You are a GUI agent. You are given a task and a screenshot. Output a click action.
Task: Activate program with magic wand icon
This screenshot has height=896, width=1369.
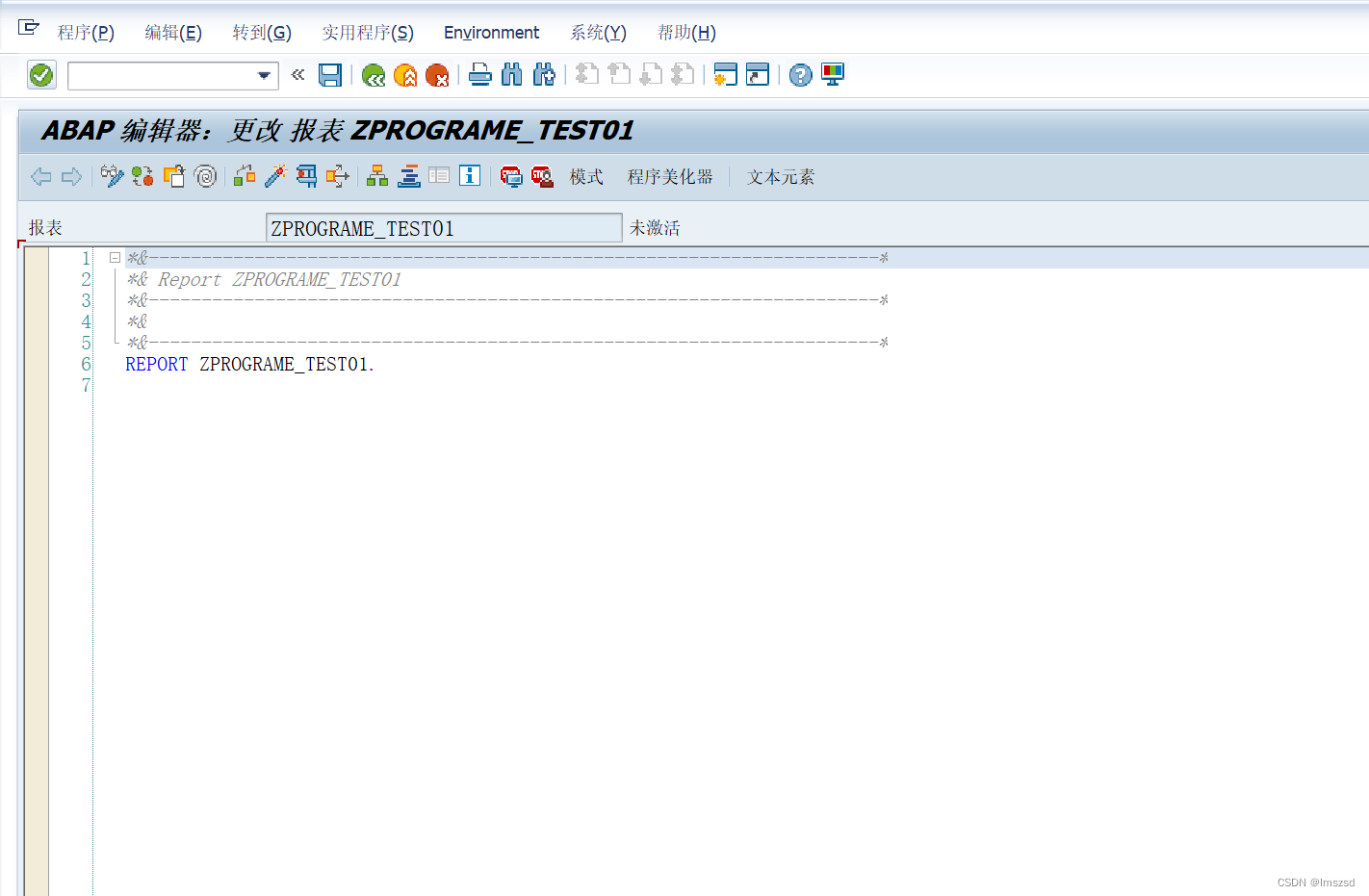point(276,176)
